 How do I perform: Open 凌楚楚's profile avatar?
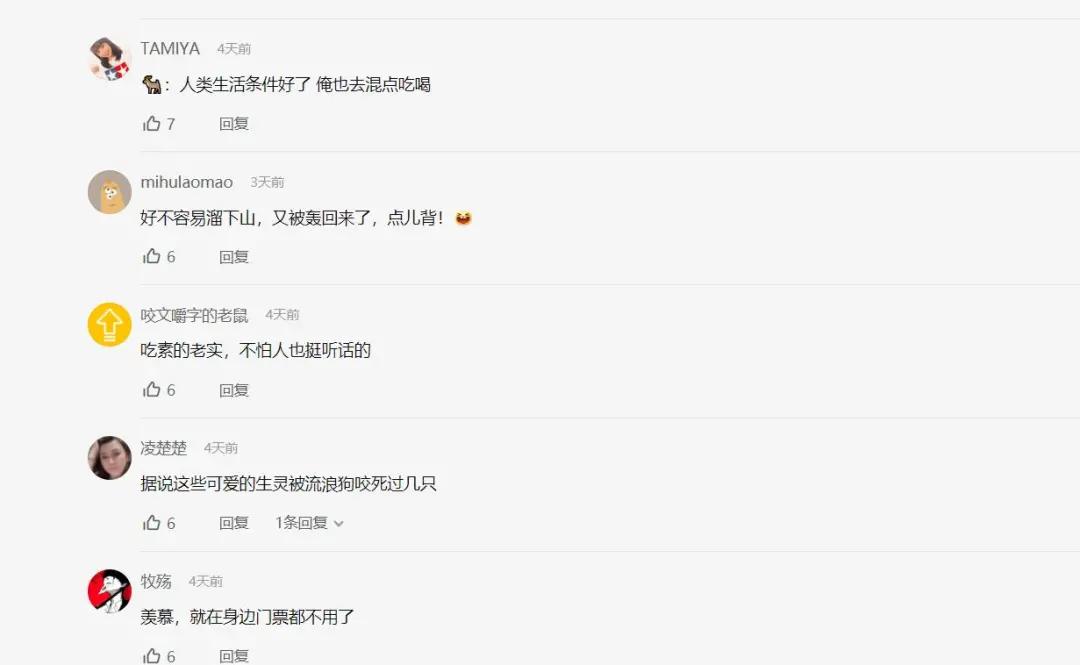click(110, 458)
